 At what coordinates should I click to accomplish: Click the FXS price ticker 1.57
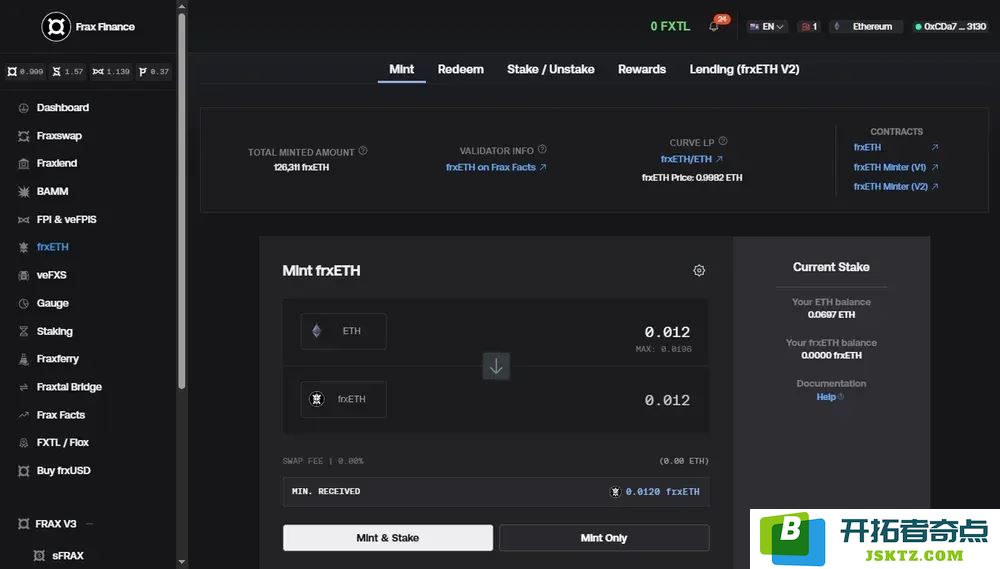68,71
